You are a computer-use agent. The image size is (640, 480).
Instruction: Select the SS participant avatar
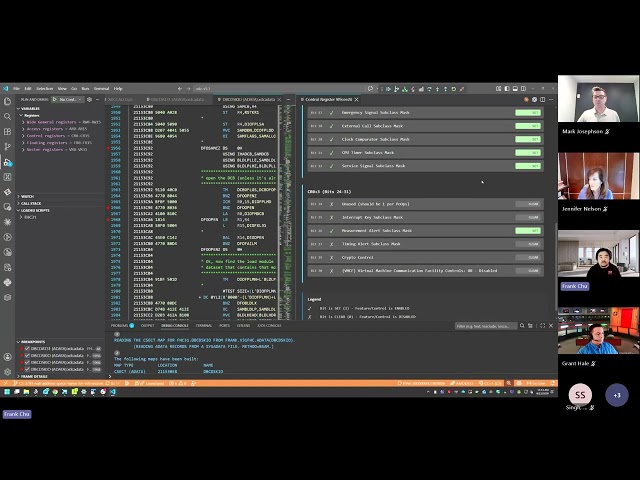click(x=580, y=395)
